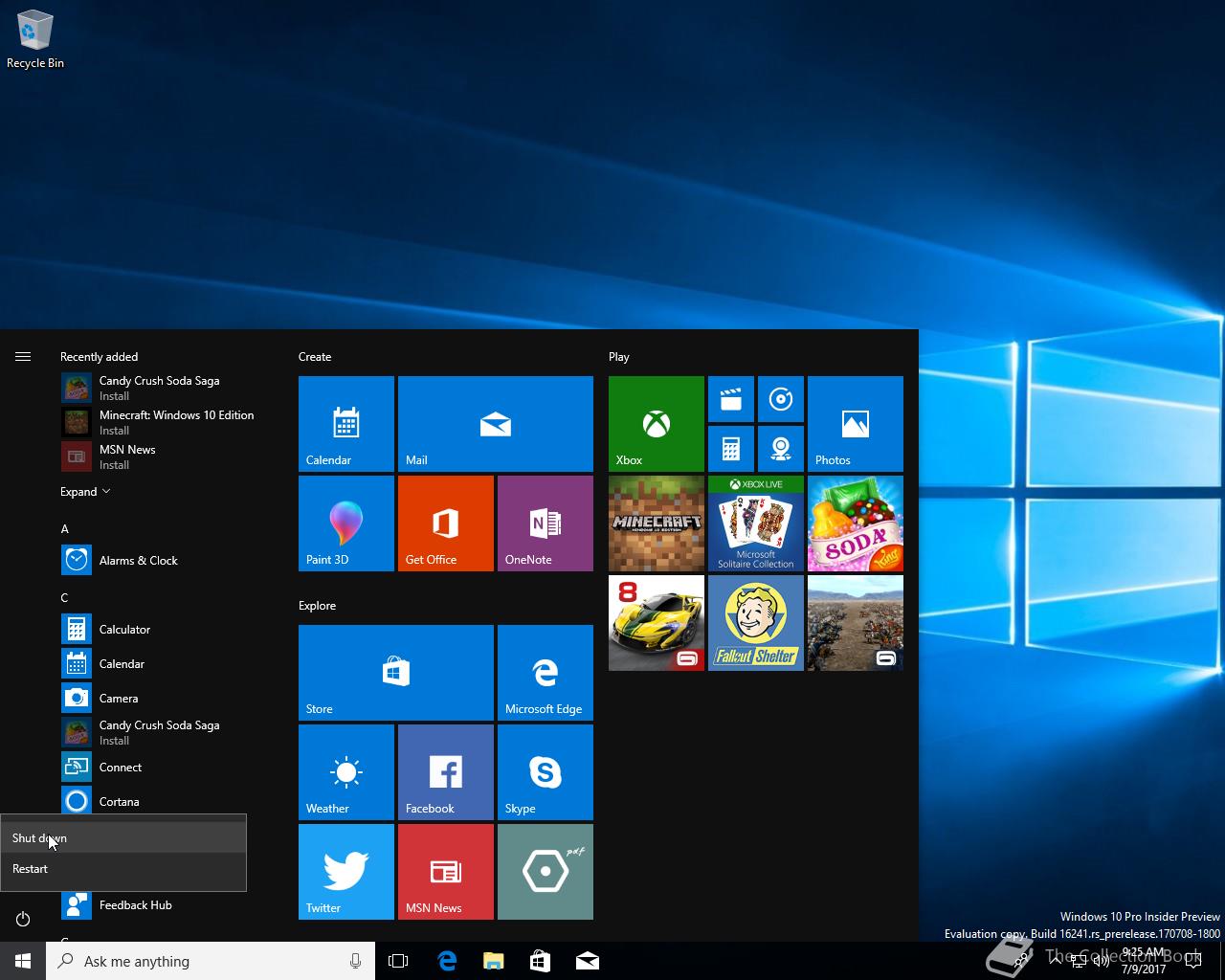Open the Movies & TV clapperboard tile
1225x980 pixels.
[731, 399]
